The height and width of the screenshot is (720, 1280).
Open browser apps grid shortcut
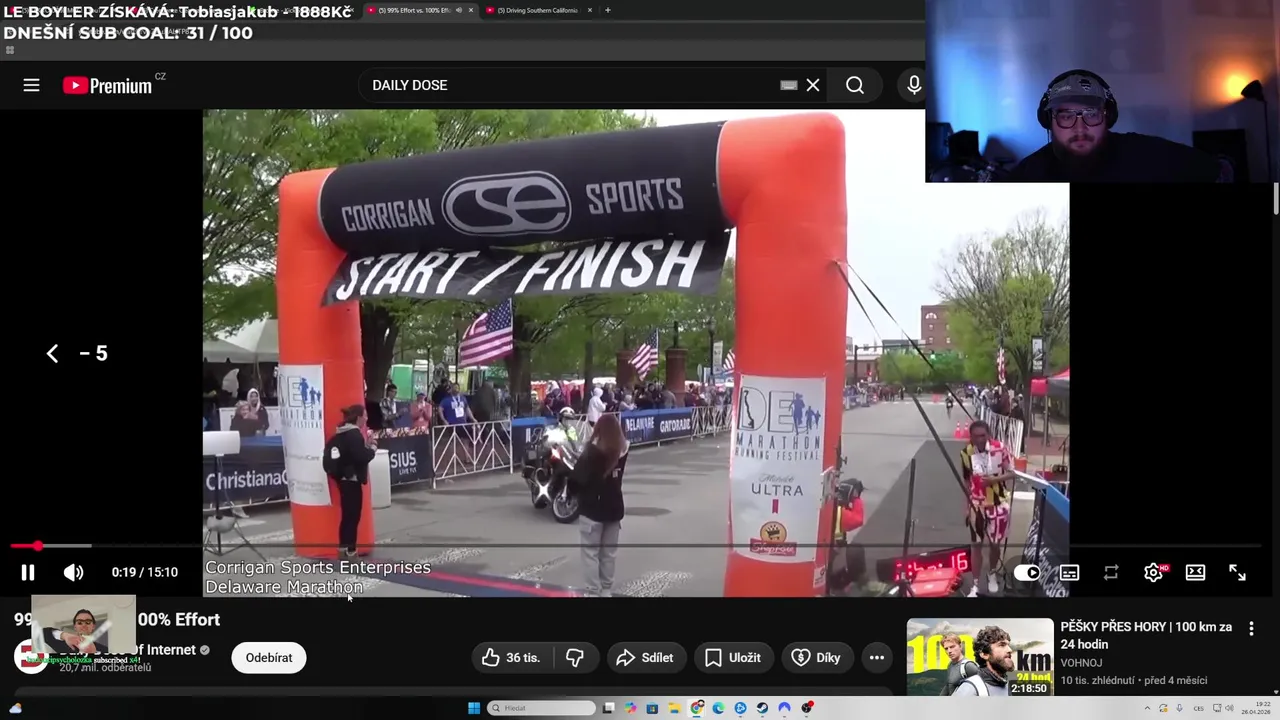(10, 50)
